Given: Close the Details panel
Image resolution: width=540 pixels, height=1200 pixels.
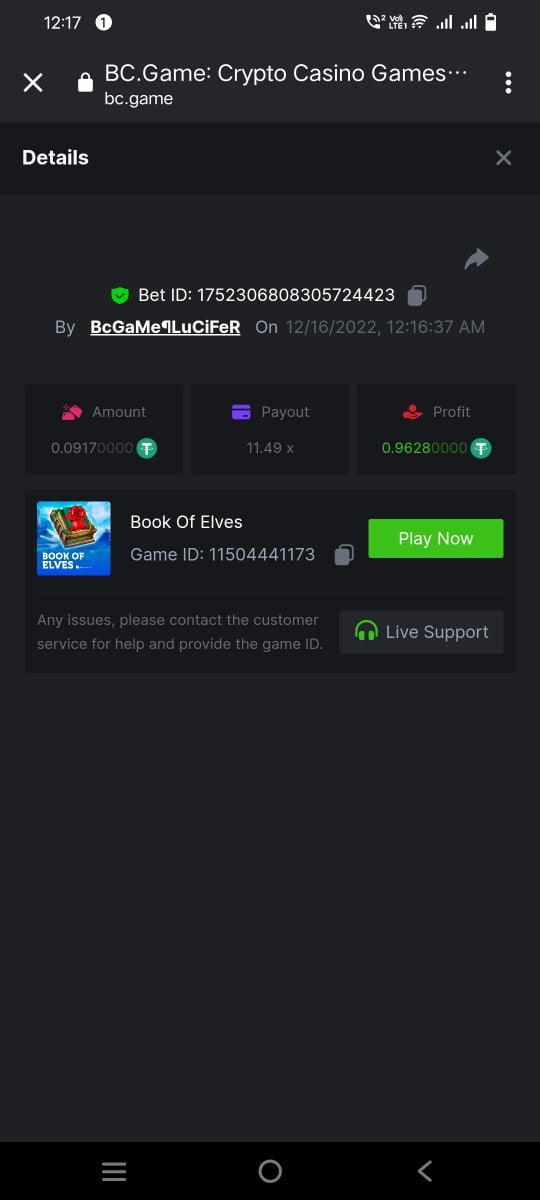Looking at the screenshot, I should [x=504, y=158].
